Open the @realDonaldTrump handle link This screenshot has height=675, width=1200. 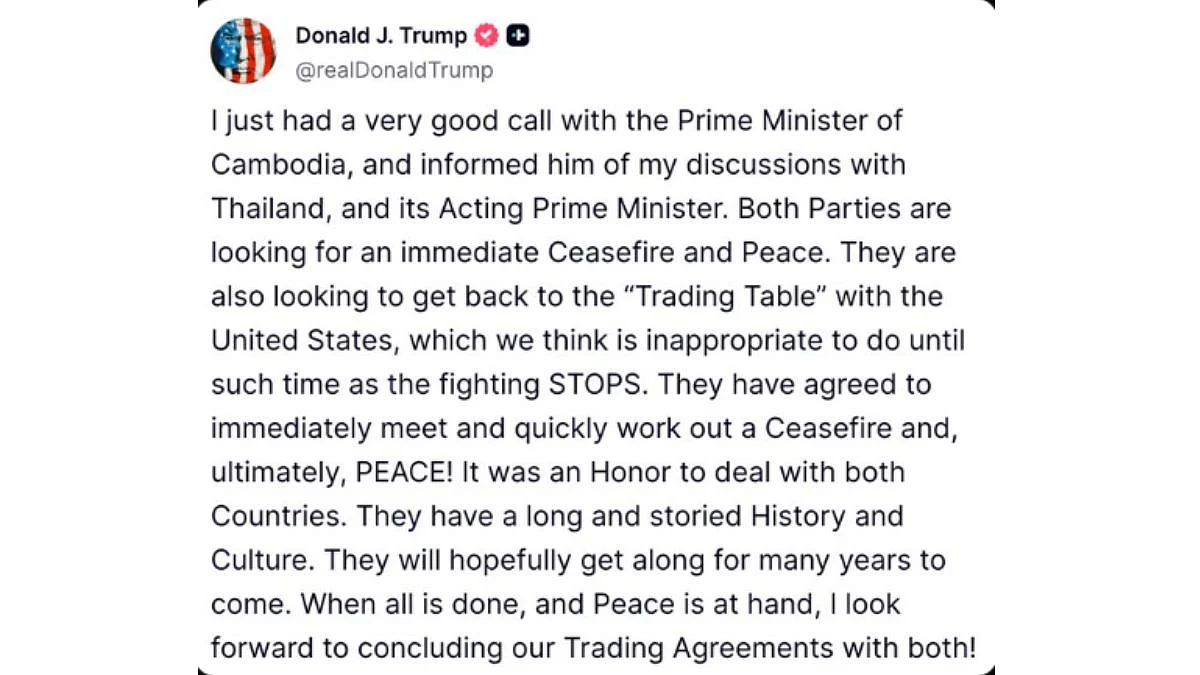point(394,70)
